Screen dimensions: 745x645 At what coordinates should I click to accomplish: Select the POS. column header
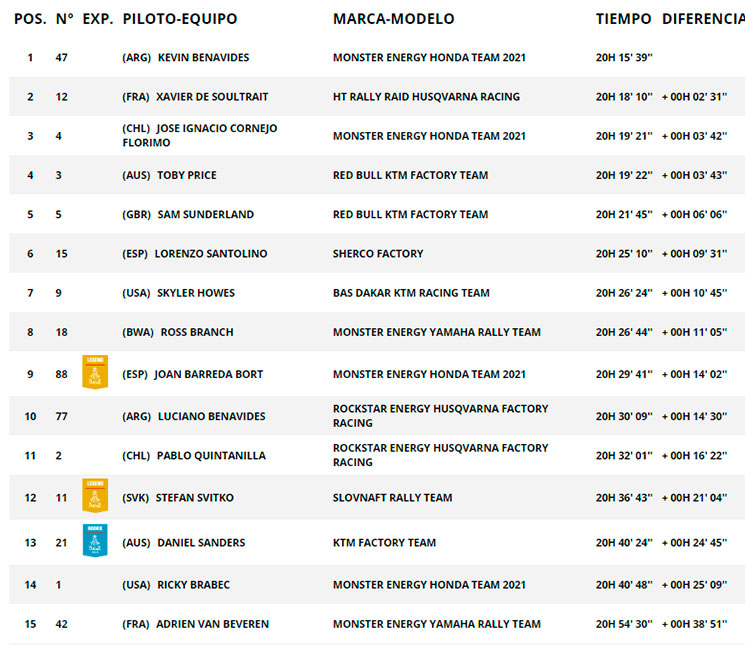[x=30, y=19]
